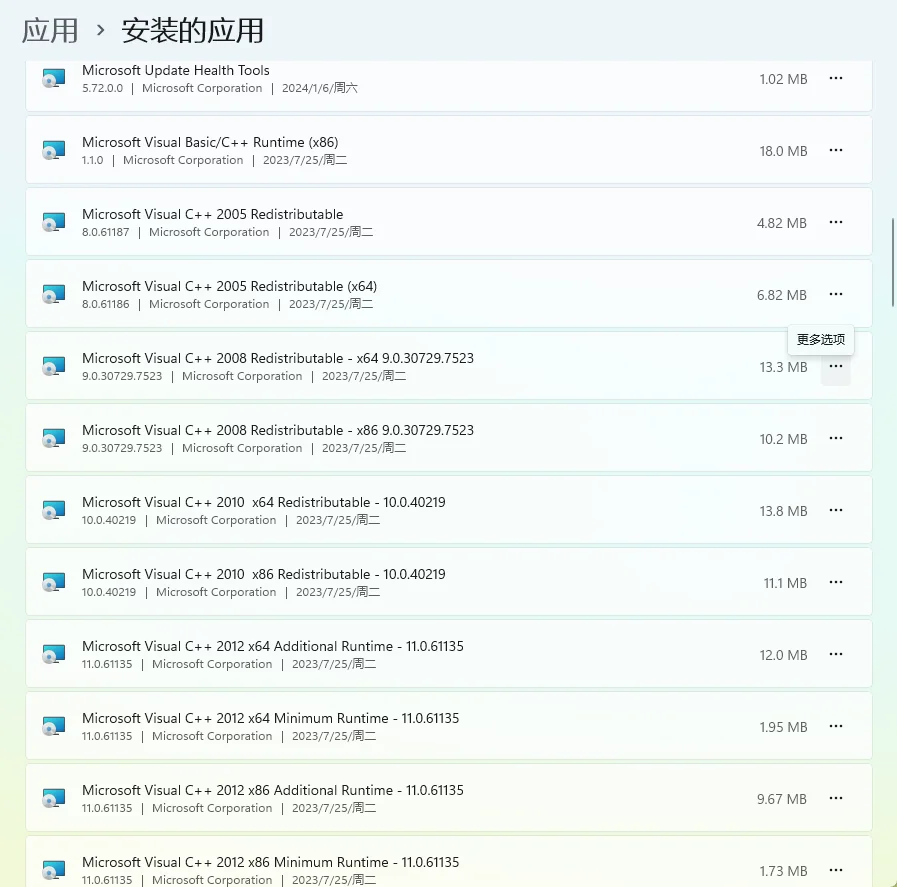This screenshot has height=887, width=897.
Task: Click the Visual C++ 2008 x86 app icon
Action: (53, 438)
